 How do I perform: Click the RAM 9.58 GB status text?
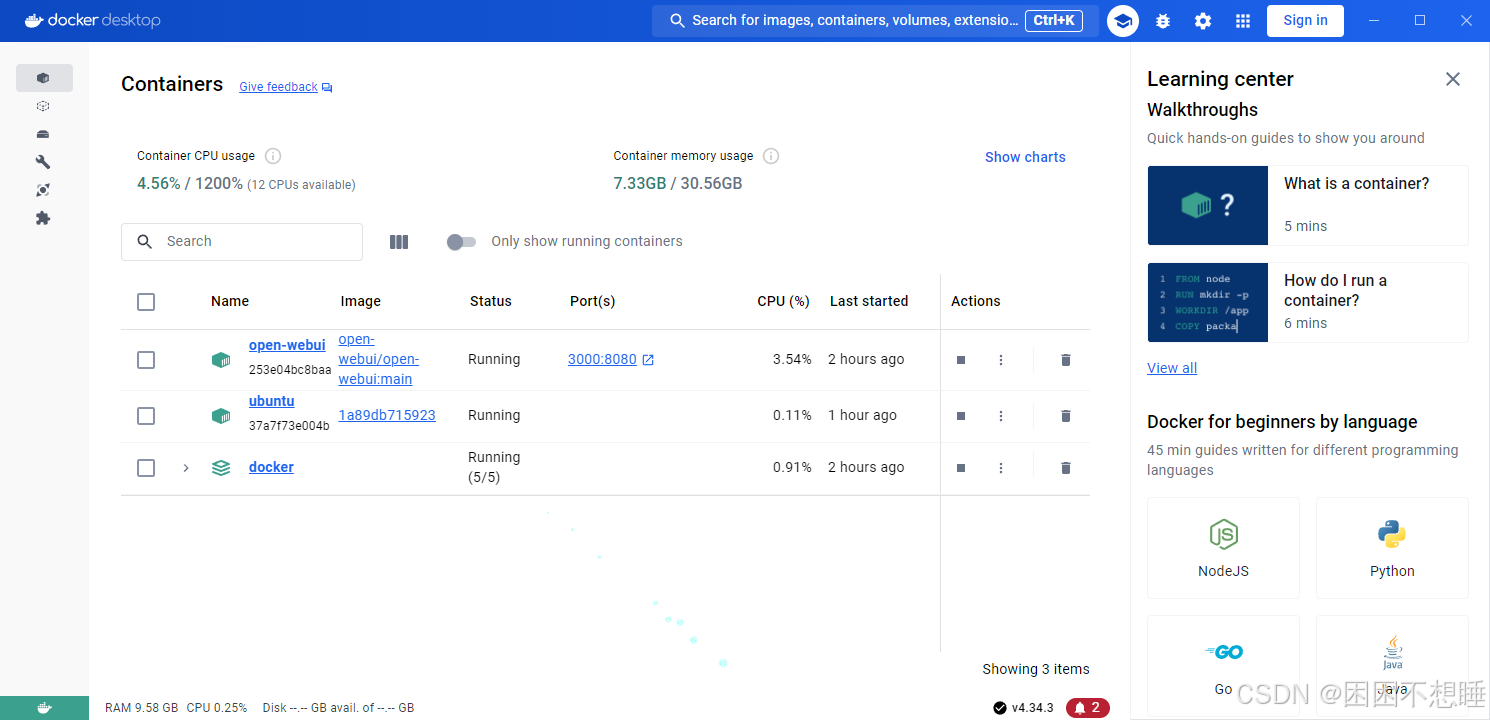[x=142, y=708]
